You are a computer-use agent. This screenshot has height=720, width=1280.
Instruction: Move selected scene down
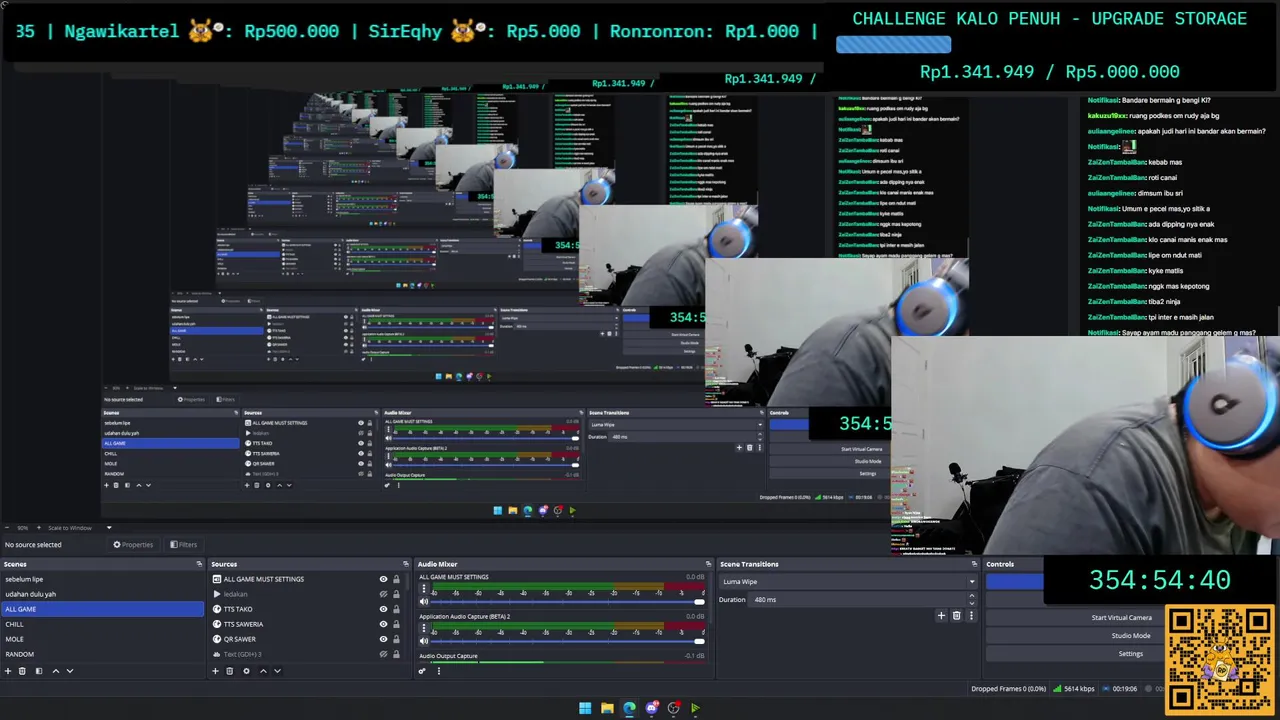point(70,671)
